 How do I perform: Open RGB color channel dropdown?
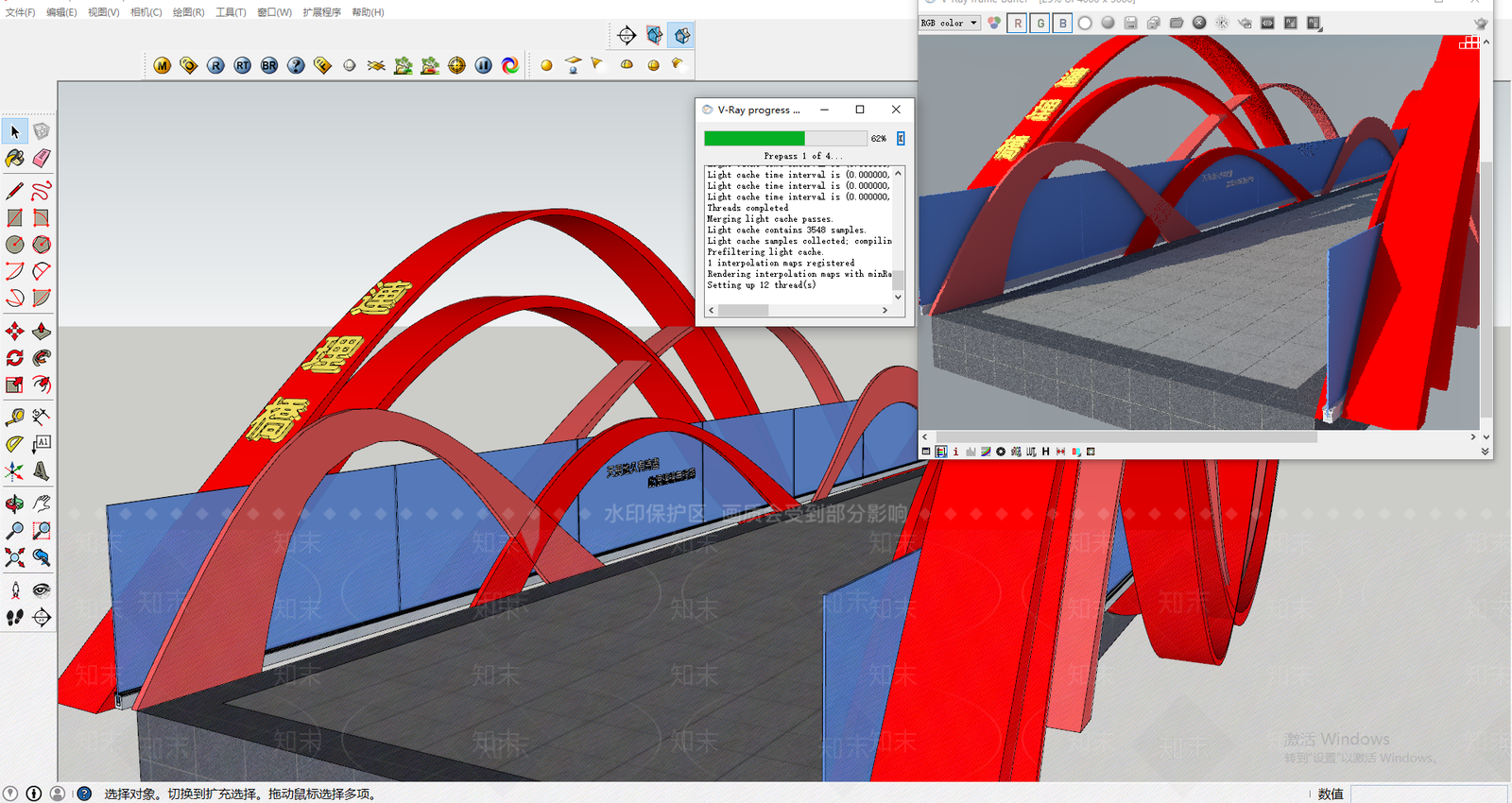click(x=950, y=23)
